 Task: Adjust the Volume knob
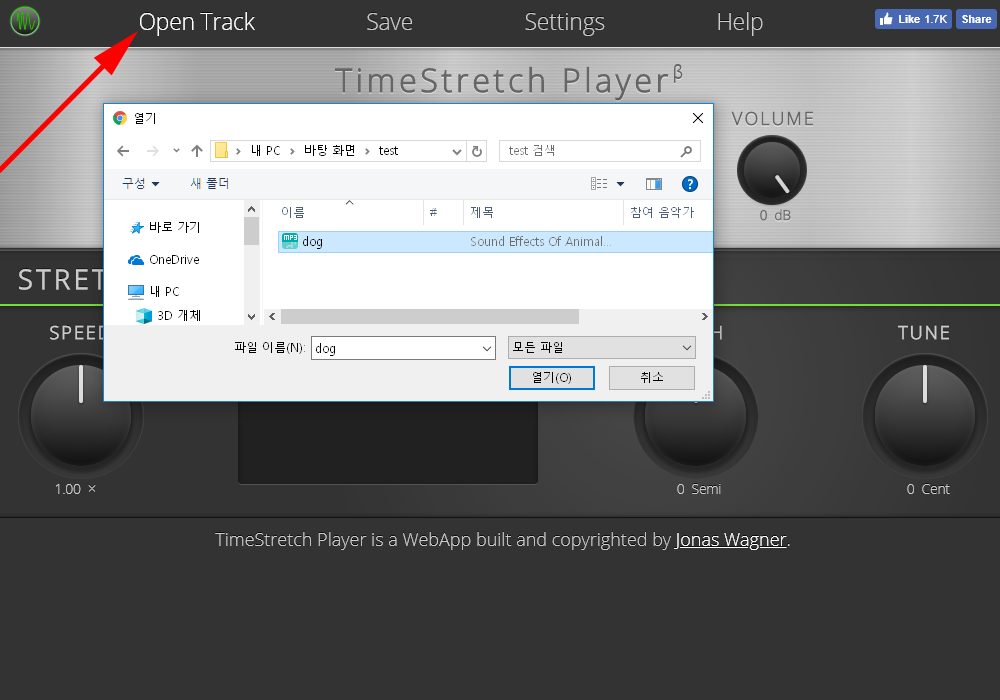coord(772,171)
